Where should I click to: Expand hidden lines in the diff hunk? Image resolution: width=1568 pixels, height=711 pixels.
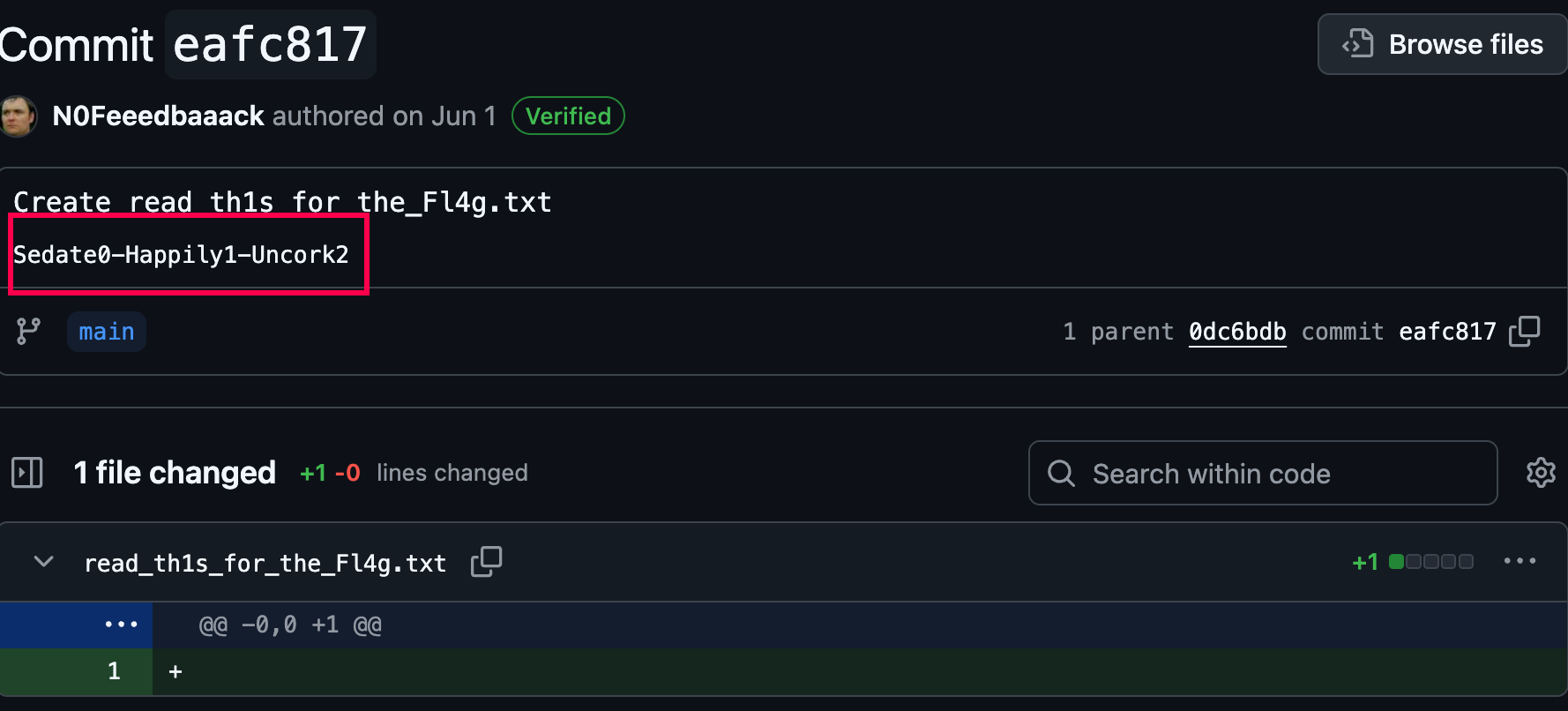point(121,625)
